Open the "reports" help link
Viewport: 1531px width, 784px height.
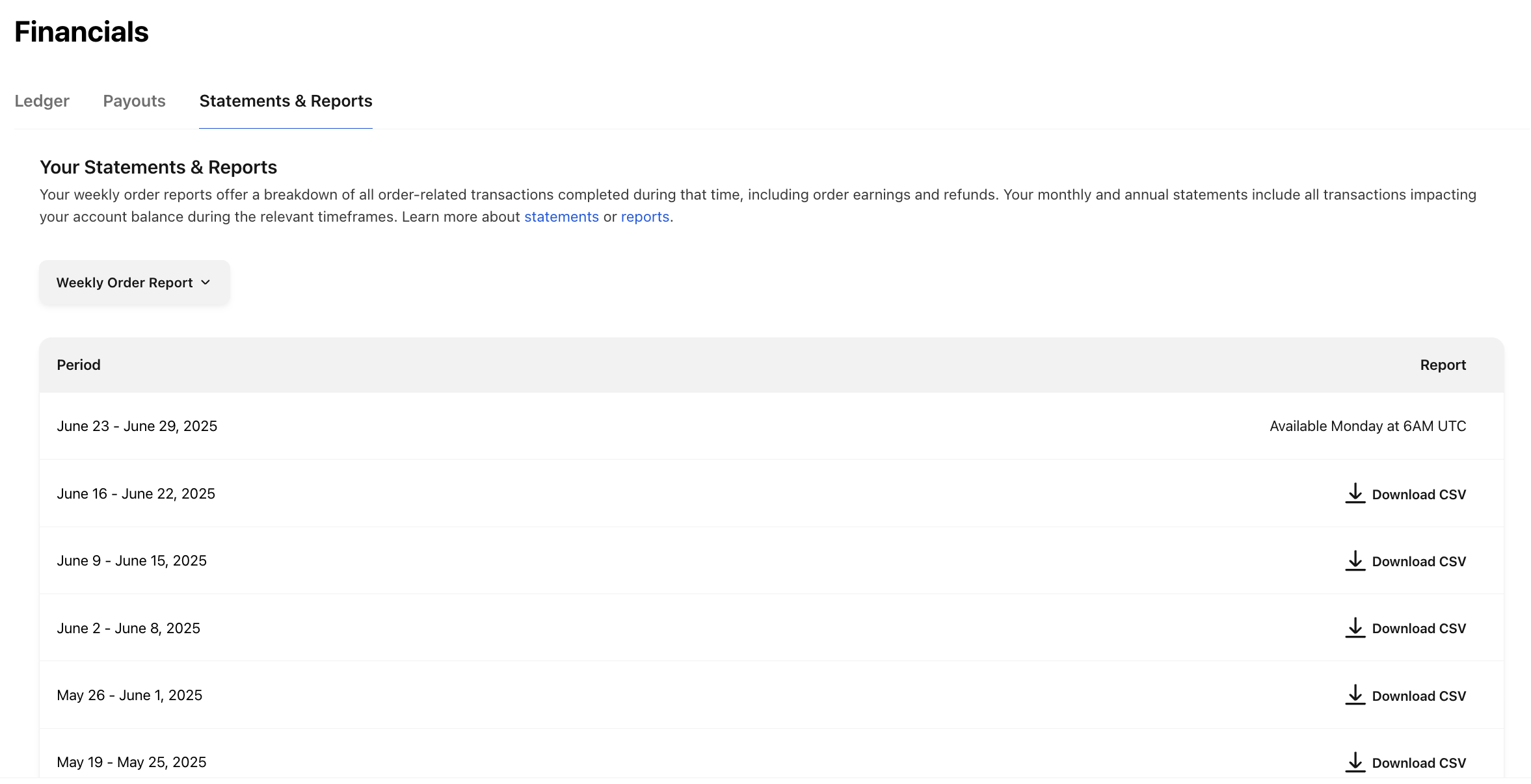tap(645, 216)
